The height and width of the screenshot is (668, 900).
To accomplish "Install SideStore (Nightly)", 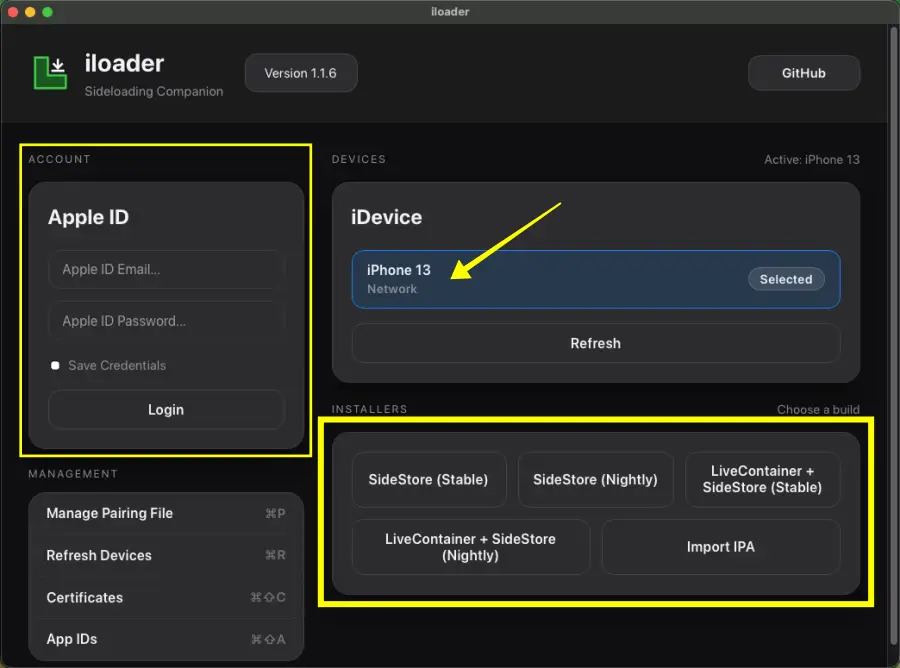I will click(x=595, y=479).
